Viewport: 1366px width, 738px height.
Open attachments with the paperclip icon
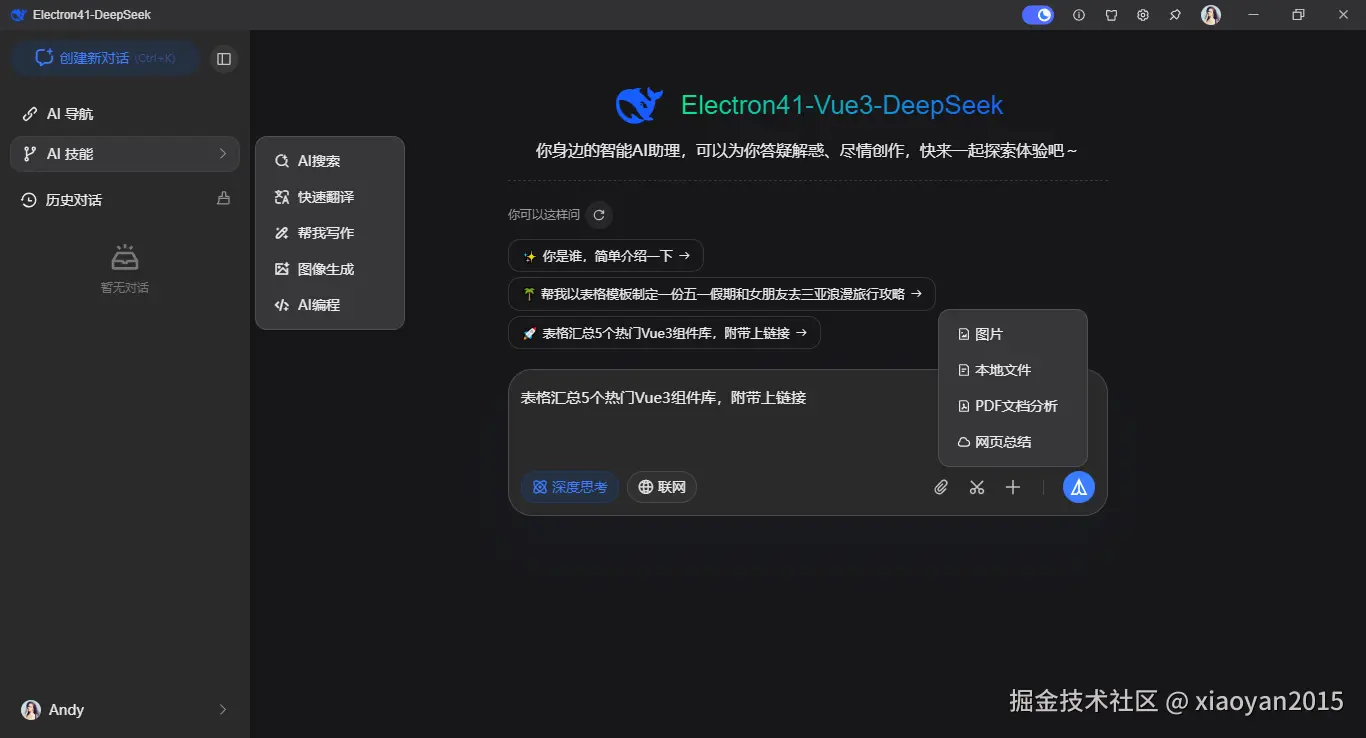[940, 487]
